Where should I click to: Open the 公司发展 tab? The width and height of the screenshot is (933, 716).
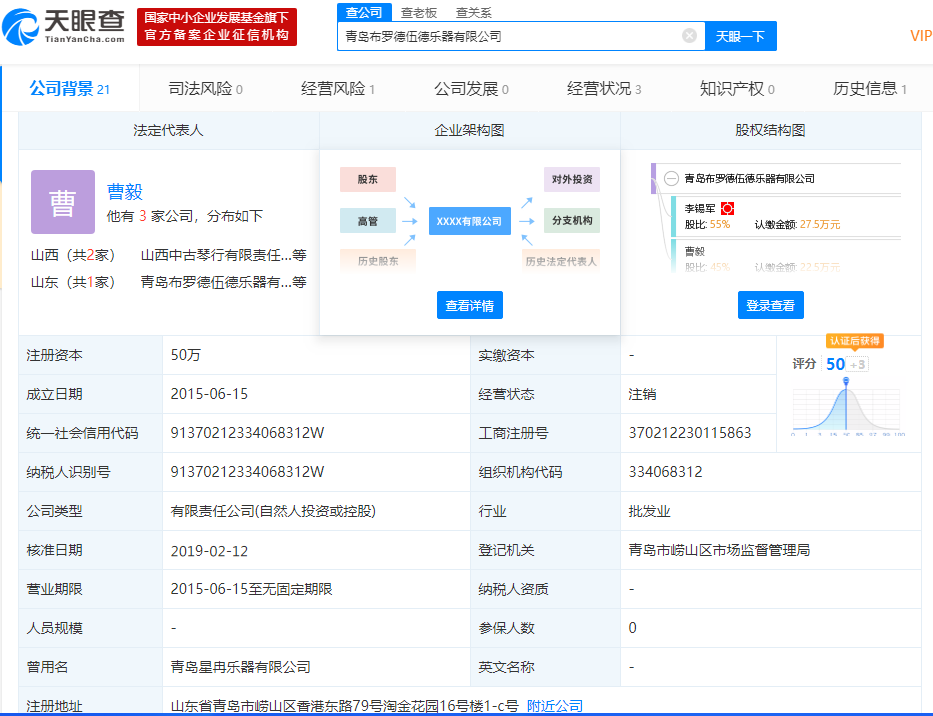(471, 89)
